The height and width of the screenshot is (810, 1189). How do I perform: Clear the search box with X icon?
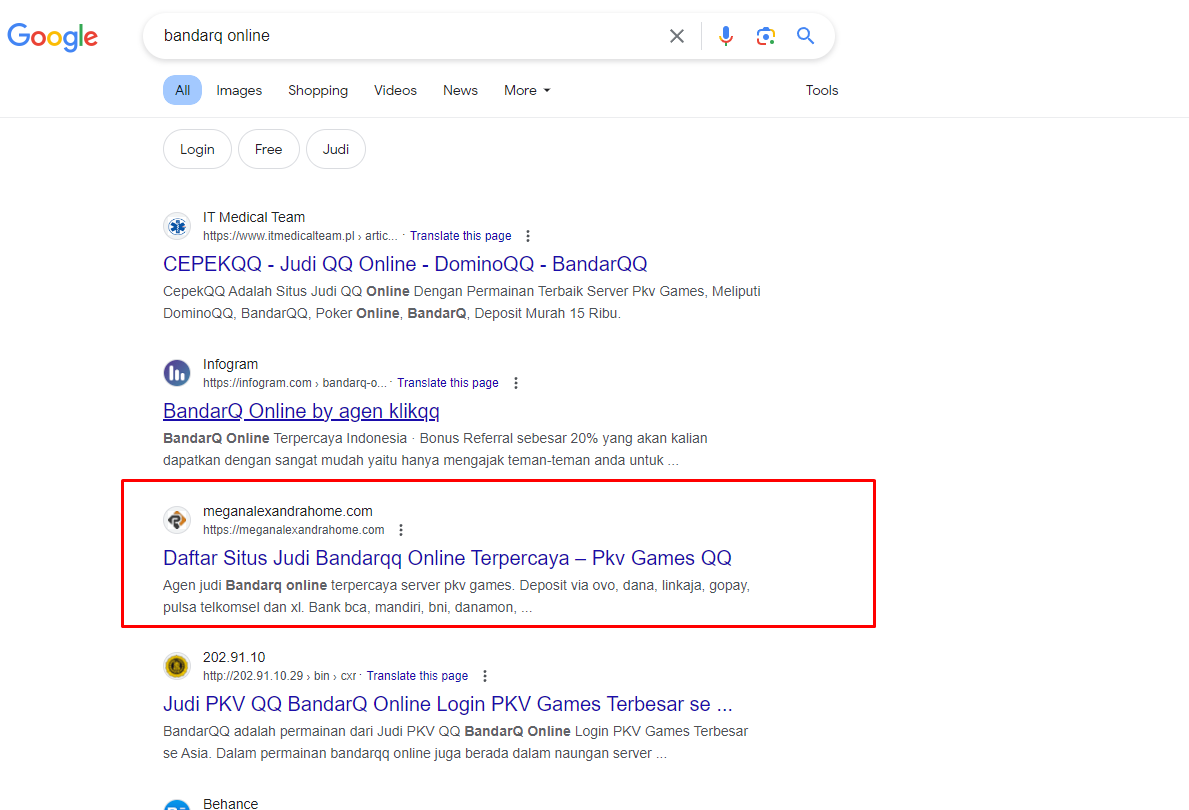(x=677, y=36)
